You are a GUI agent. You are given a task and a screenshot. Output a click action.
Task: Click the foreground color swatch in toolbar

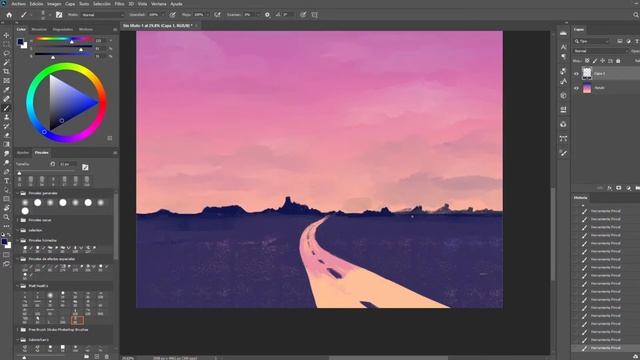pyautogui.click(x=4, y=242)
